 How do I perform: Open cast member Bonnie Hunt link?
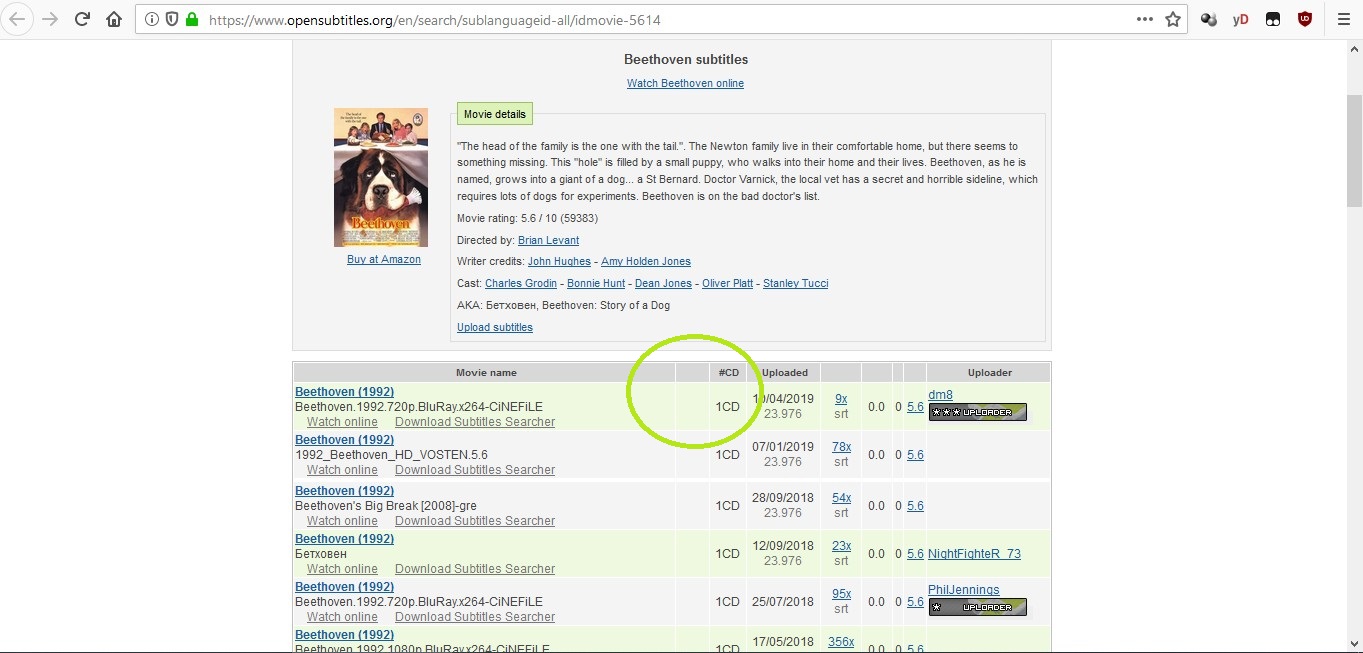point(596,283)
